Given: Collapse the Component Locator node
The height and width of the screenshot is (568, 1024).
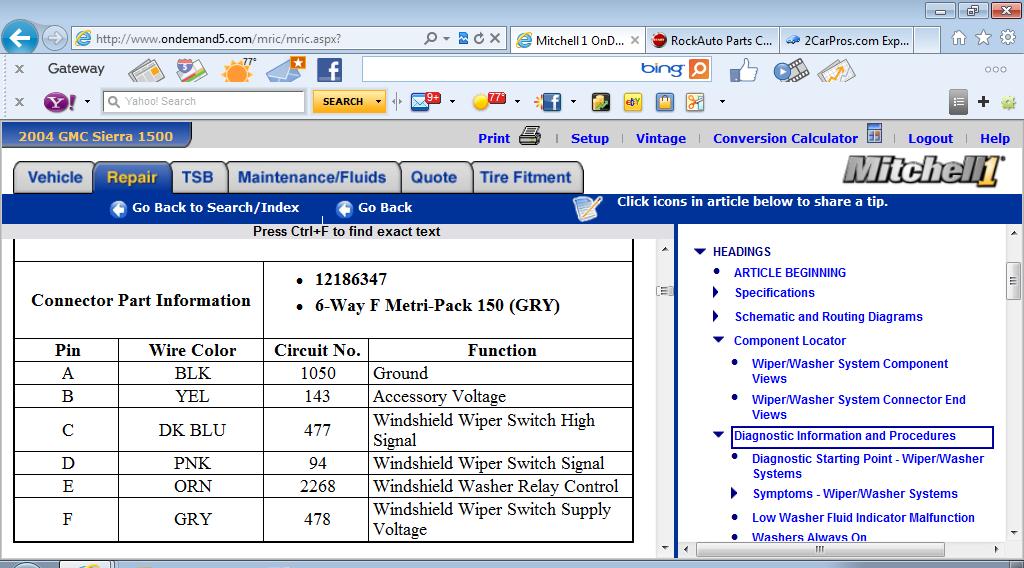Looking at the screenshot, I should 718,340.
